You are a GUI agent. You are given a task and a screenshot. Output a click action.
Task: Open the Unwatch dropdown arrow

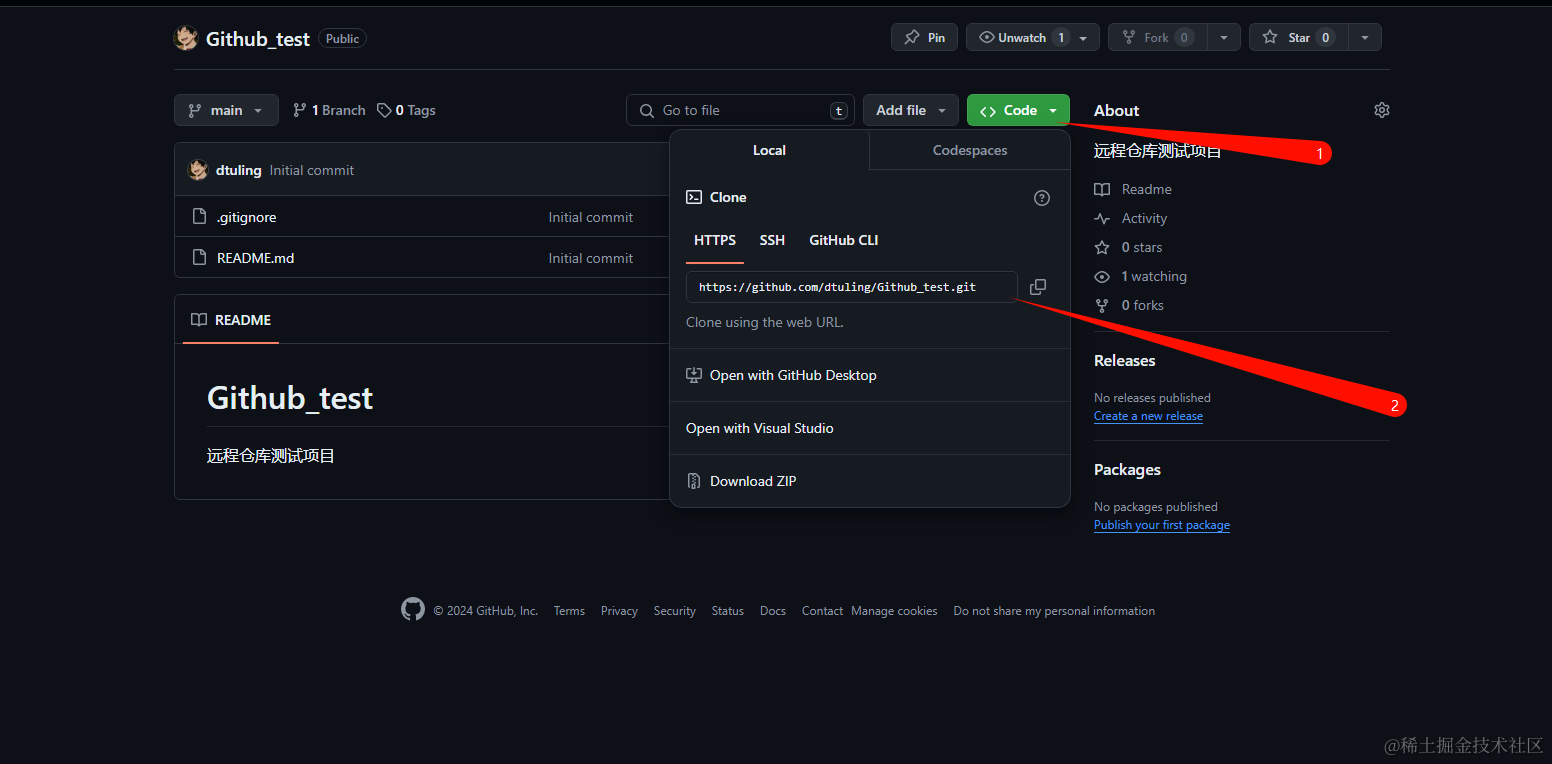1085,37
